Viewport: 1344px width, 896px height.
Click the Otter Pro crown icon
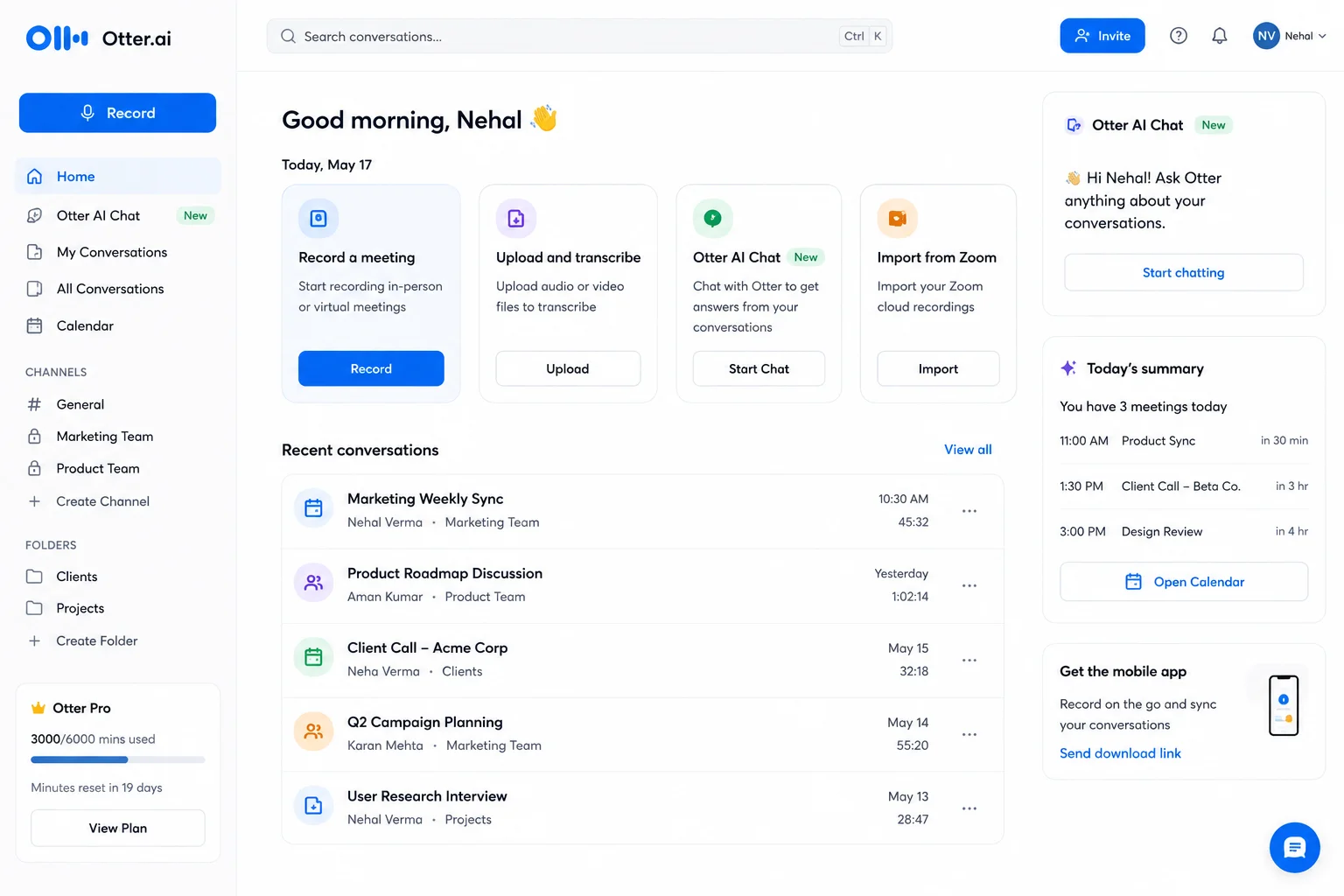pos(38,708)
